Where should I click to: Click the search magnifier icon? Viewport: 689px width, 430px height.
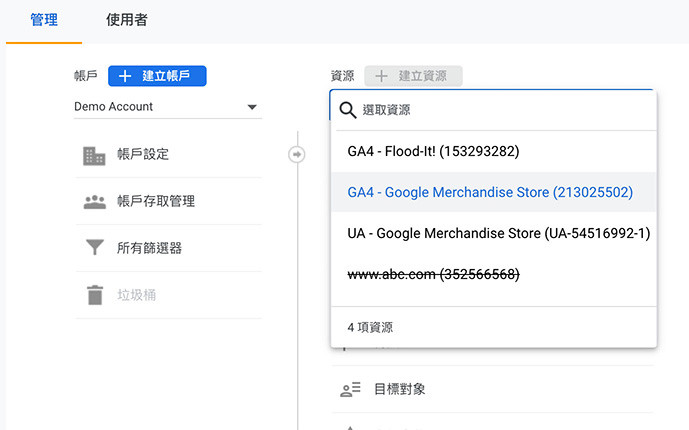[348, 110]
